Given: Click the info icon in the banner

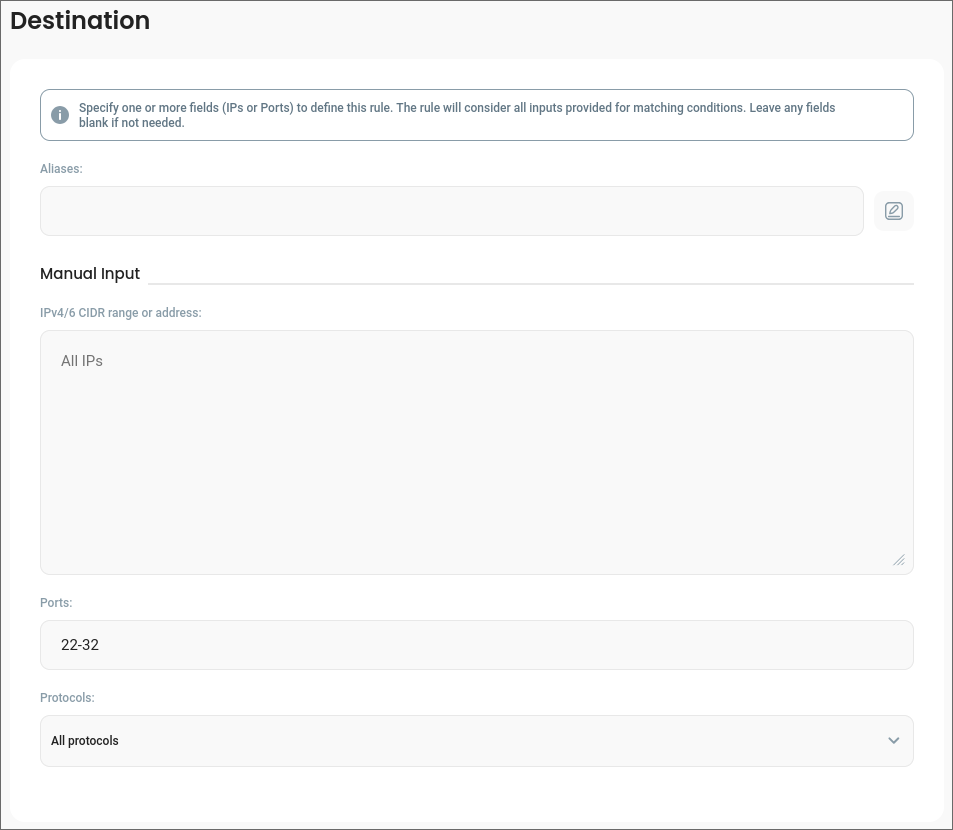Looking at the screenshot, I should click(60, 115).
